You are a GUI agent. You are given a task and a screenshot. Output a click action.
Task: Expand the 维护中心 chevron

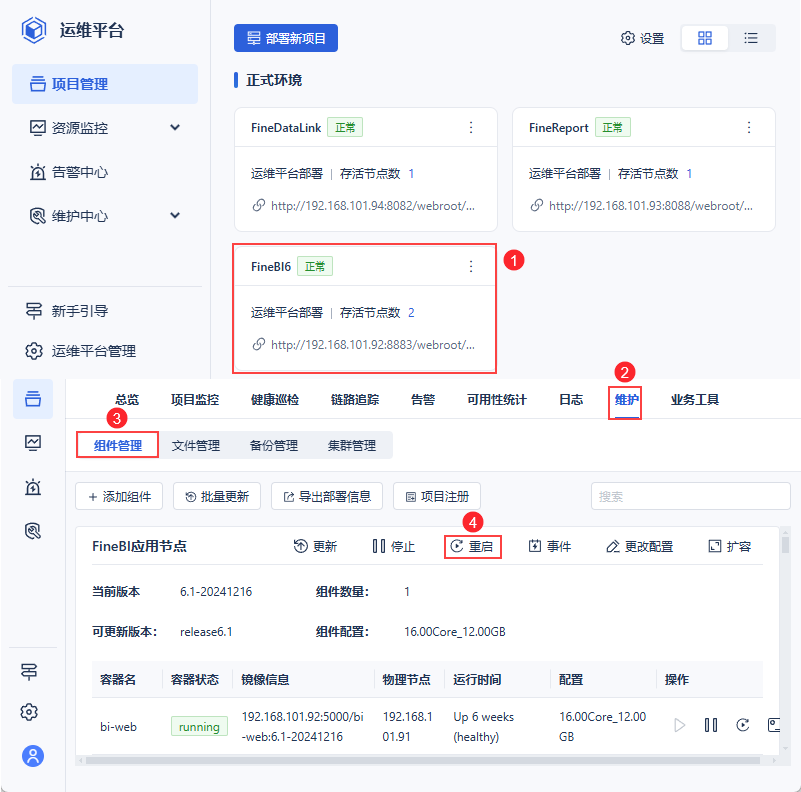click(175, 215)
